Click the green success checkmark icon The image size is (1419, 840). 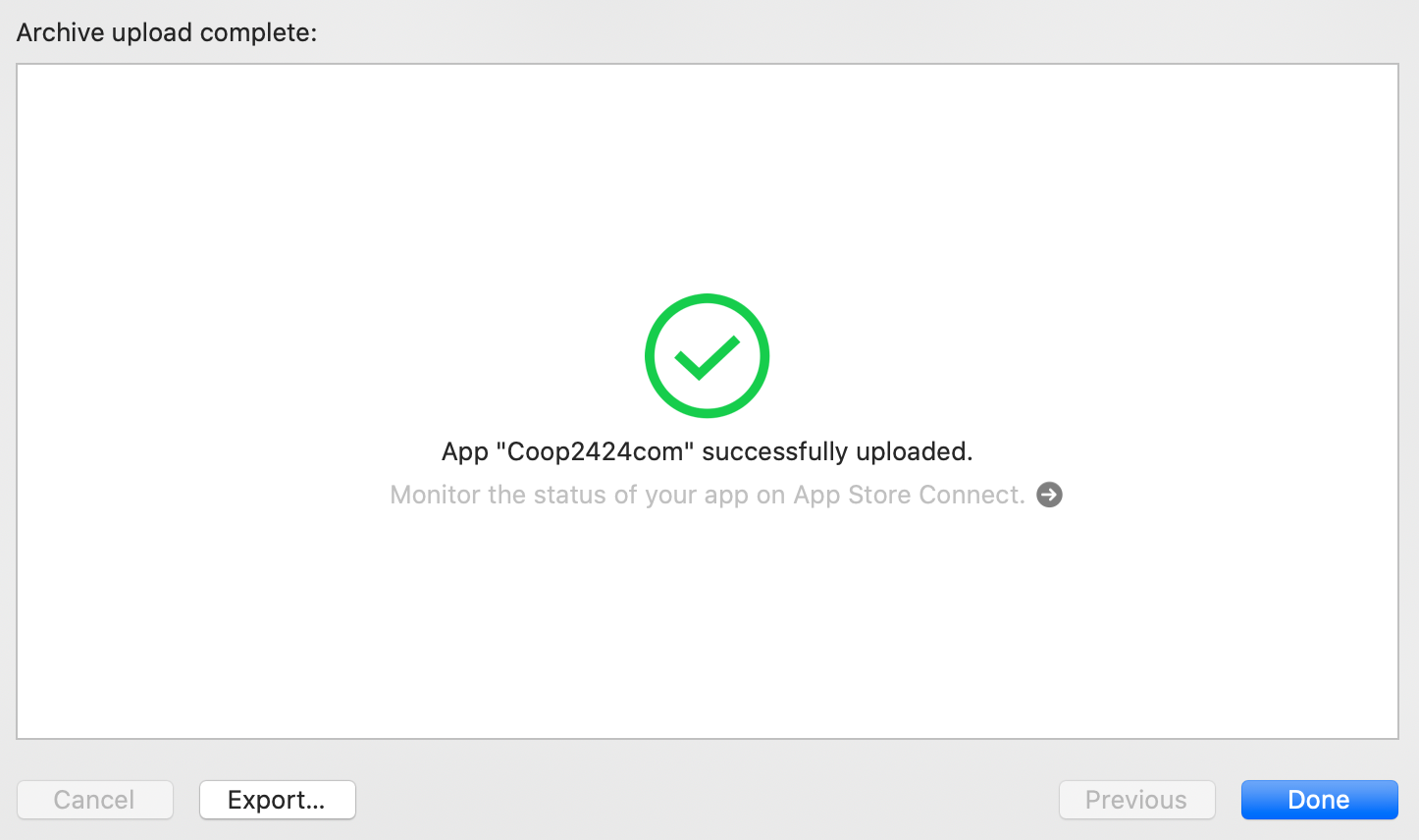coord(707,355)
